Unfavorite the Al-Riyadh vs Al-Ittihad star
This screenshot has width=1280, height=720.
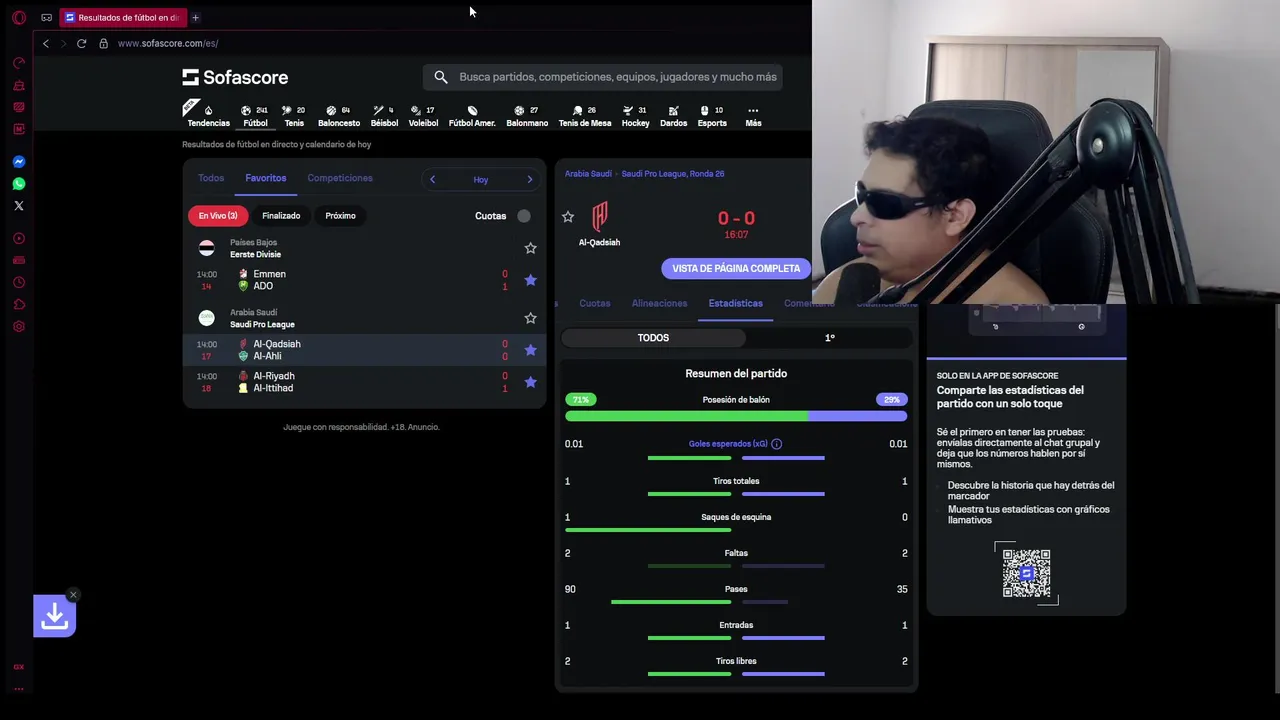pos(530,382)
